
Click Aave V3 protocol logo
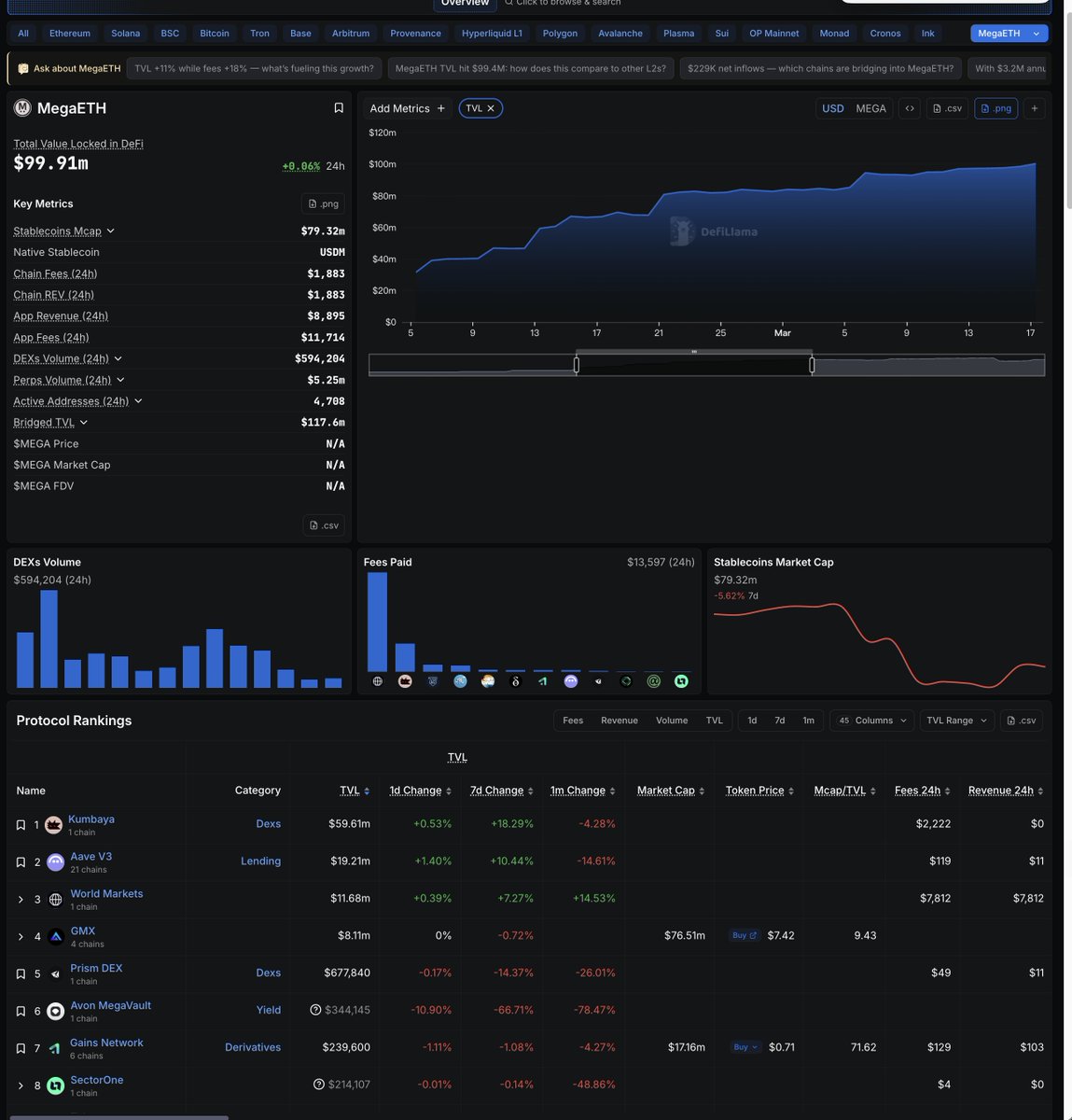pos(56,862)
